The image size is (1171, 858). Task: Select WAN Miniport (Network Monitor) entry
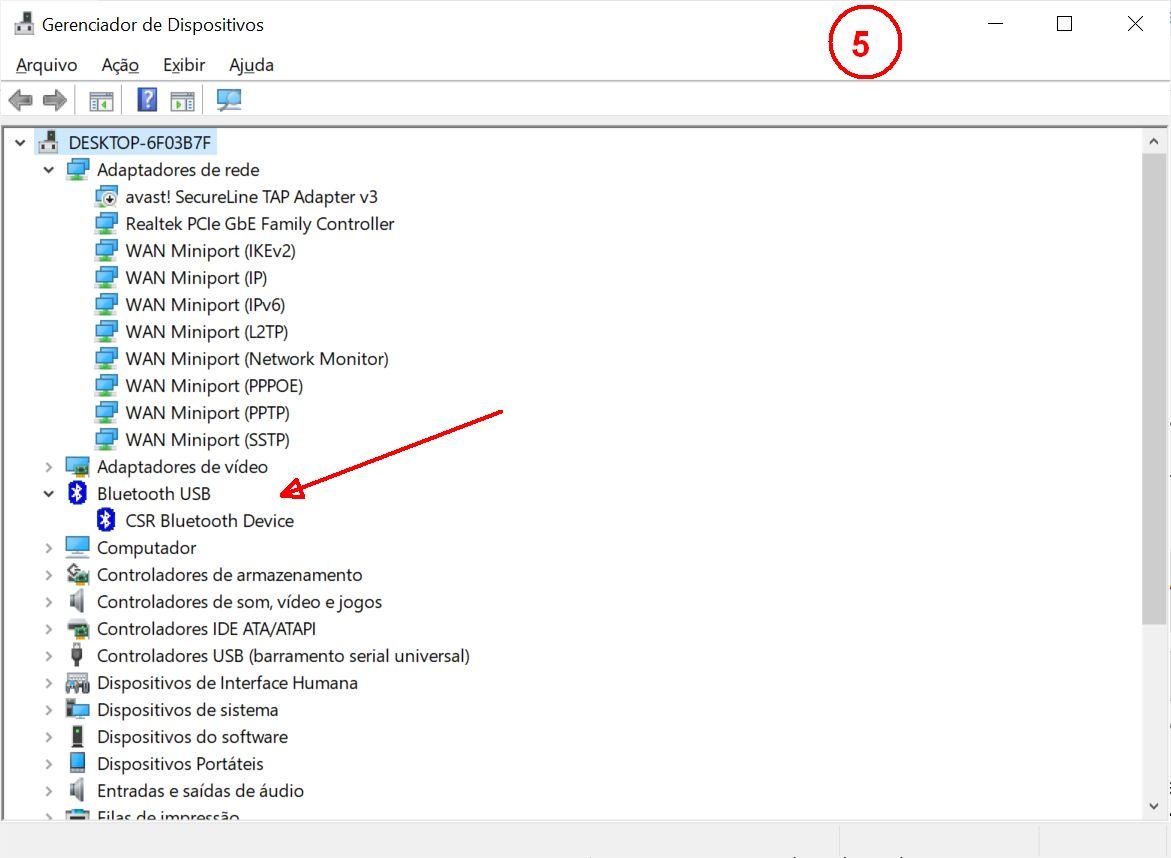pyautogui.click(x=257, y=358)
